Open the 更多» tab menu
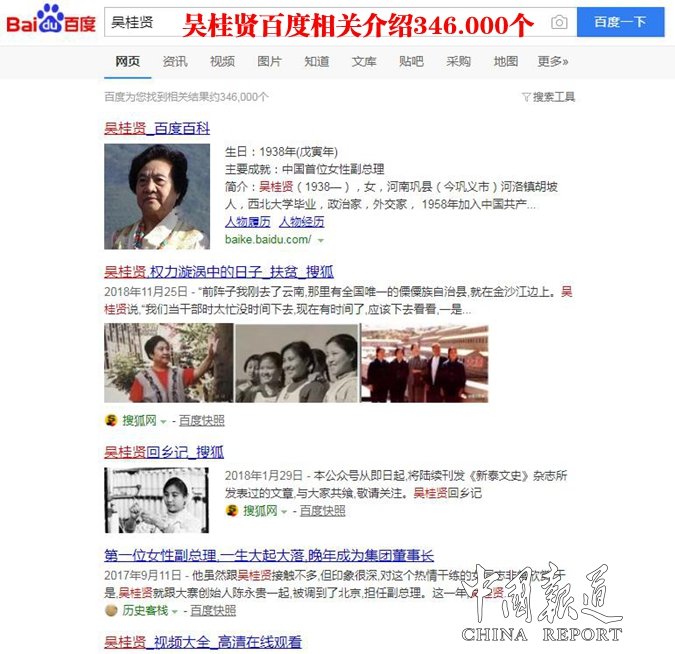 click(553, 62)
